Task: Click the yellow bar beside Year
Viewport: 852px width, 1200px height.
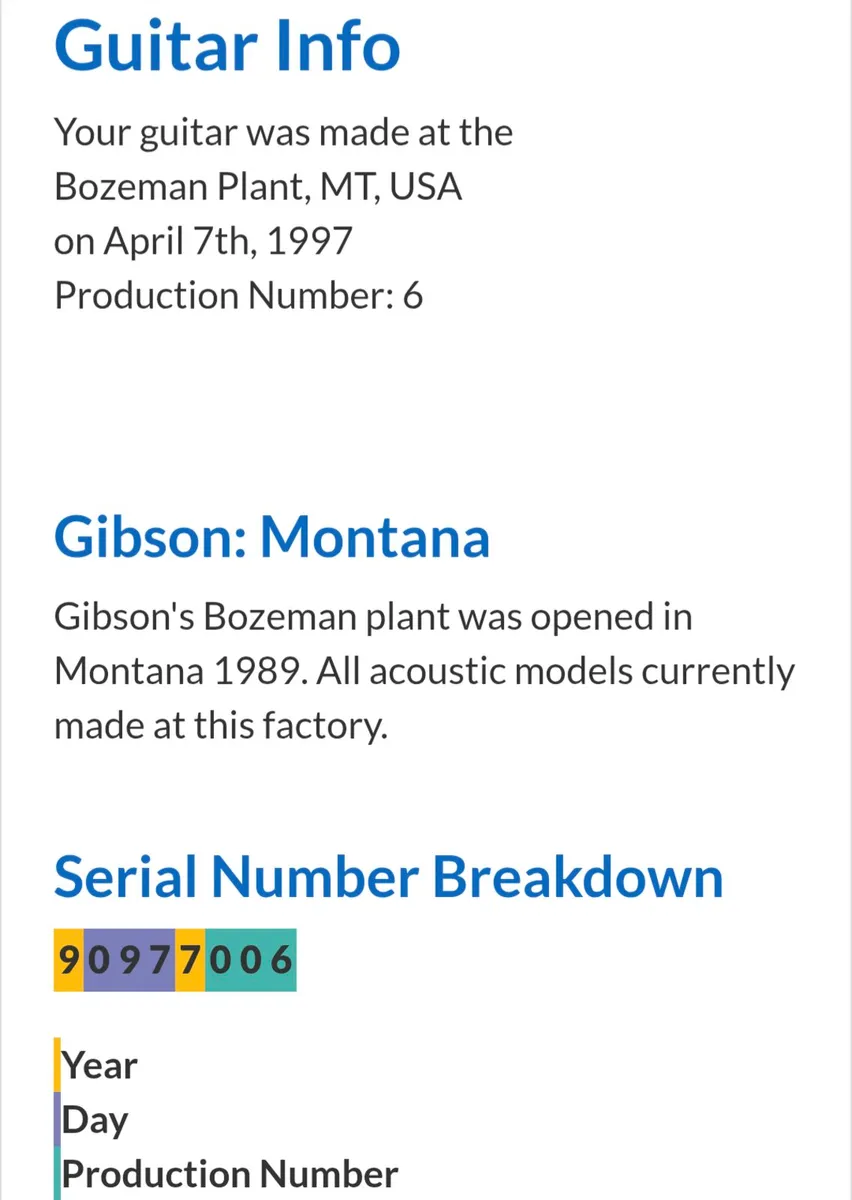Action: point(57,1066)
